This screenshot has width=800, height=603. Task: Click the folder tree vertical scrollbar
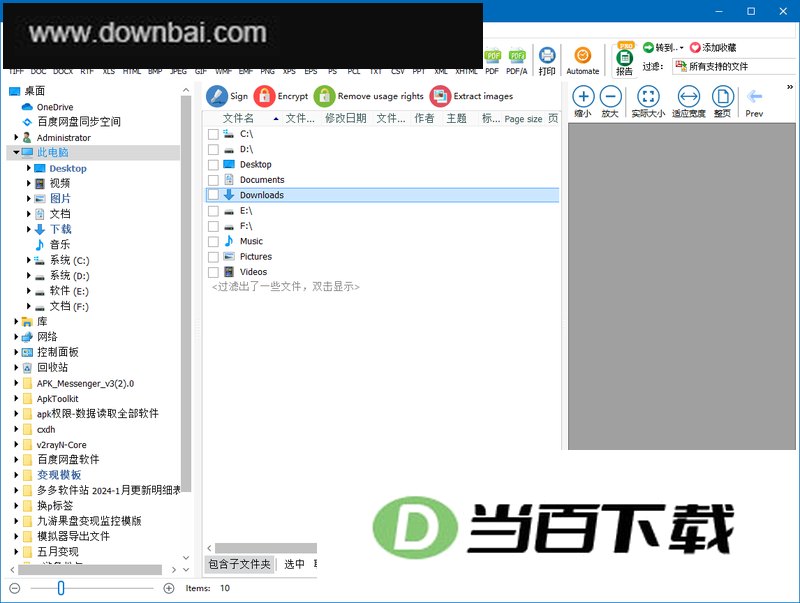click(186, 293)
